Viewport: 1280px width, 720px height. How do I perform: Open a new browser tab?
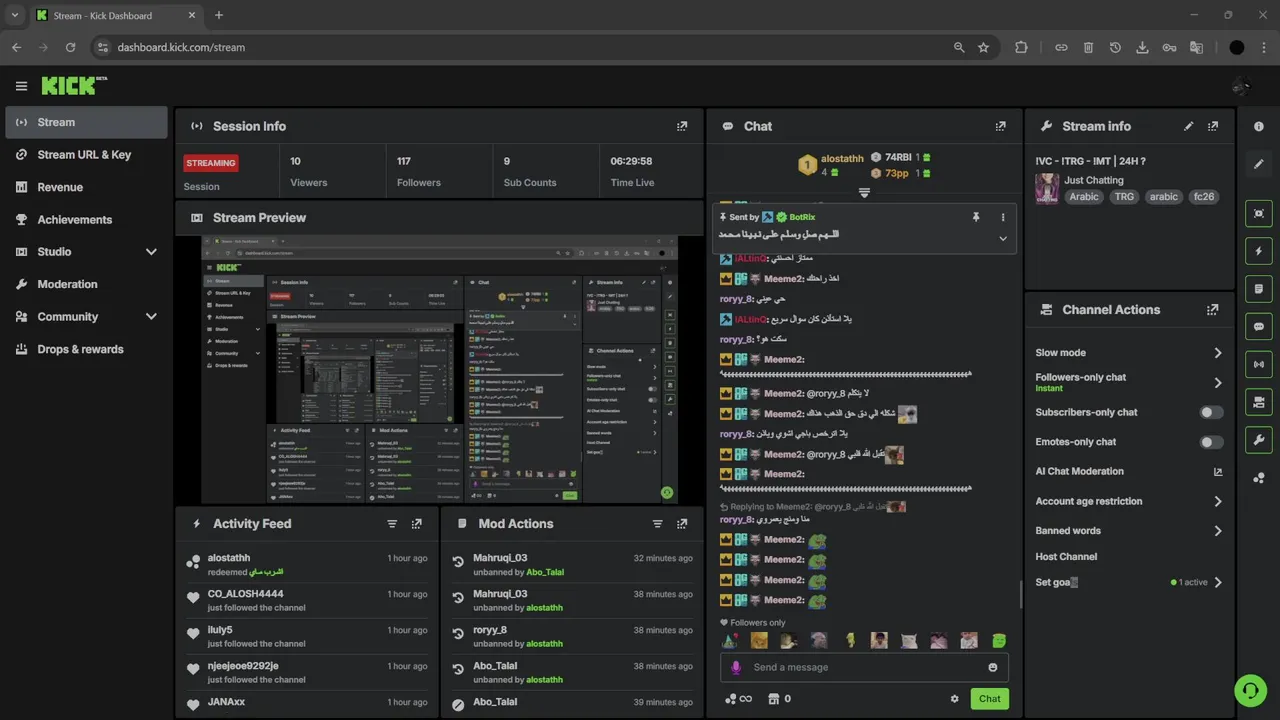(x=219, y=15)
